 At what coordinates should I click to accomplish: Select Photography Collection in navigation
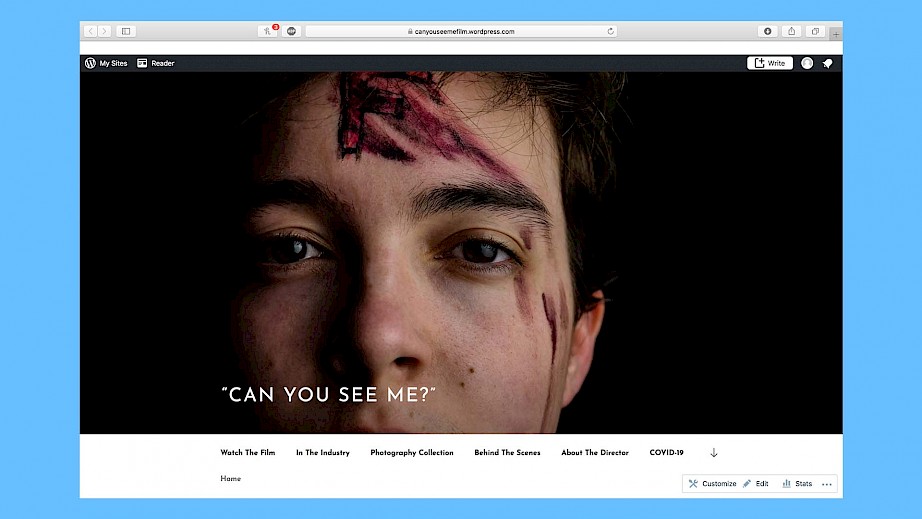pos(411,453)
